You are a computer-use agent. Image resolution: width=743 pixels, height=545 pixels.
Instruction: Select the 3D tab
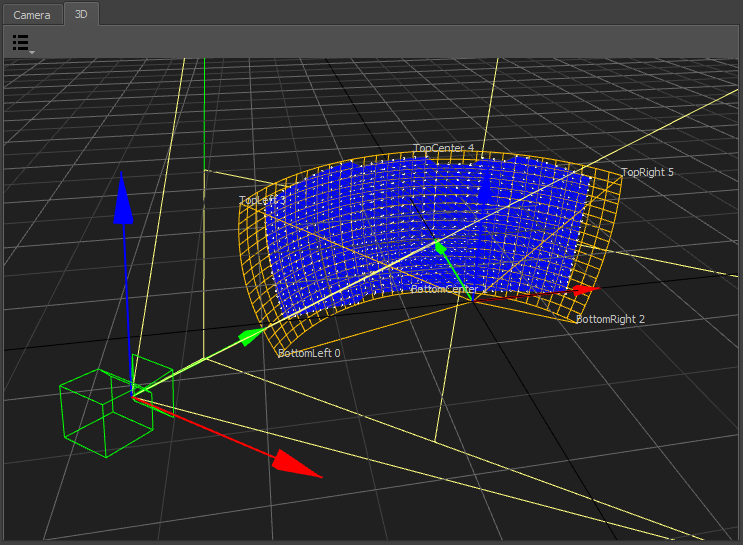(81, 15)
